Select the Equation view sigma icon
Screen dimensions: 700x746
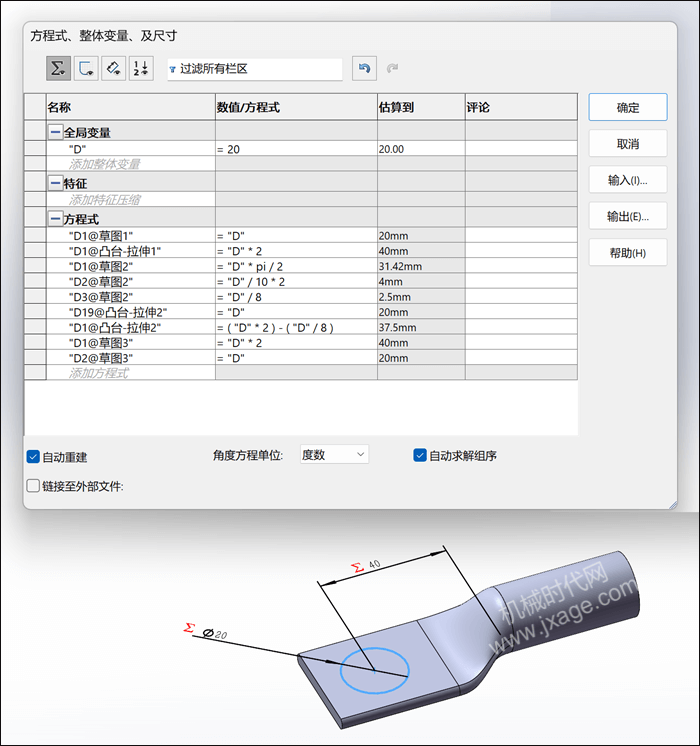tap(58, 69)
